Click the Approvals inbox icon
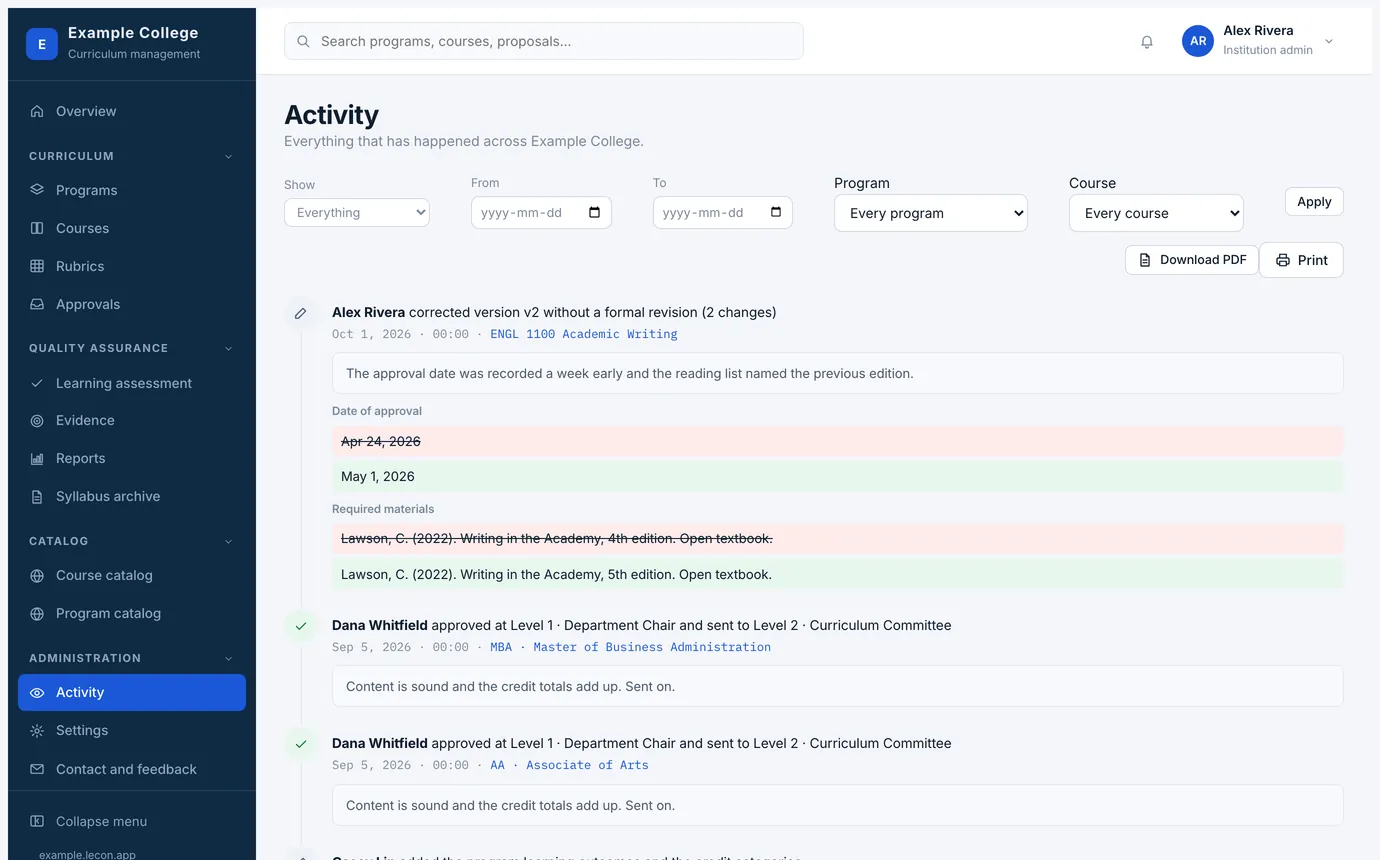This screenshot has width=1380, height=860. click(37, 304)
